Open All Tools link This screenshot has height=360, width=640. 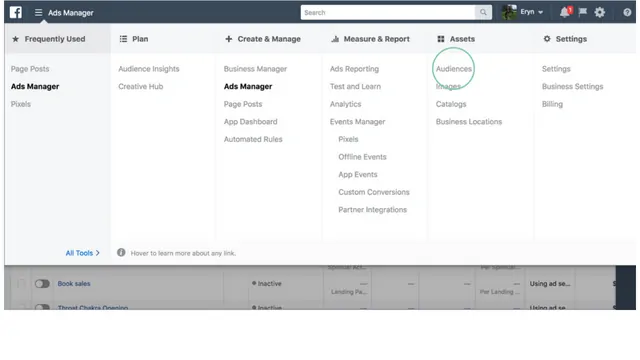click(x=82, y=253)
